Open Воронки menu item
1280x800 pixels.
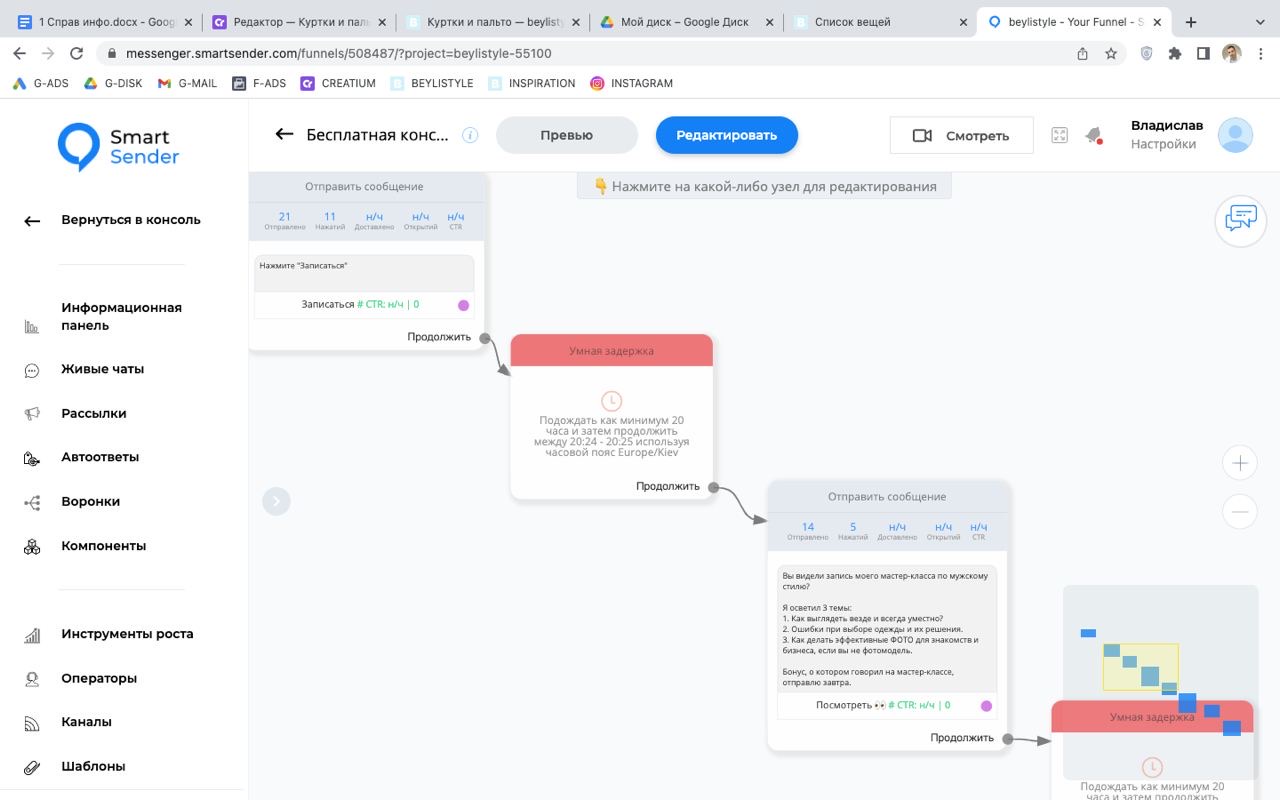tap(90, 501)
